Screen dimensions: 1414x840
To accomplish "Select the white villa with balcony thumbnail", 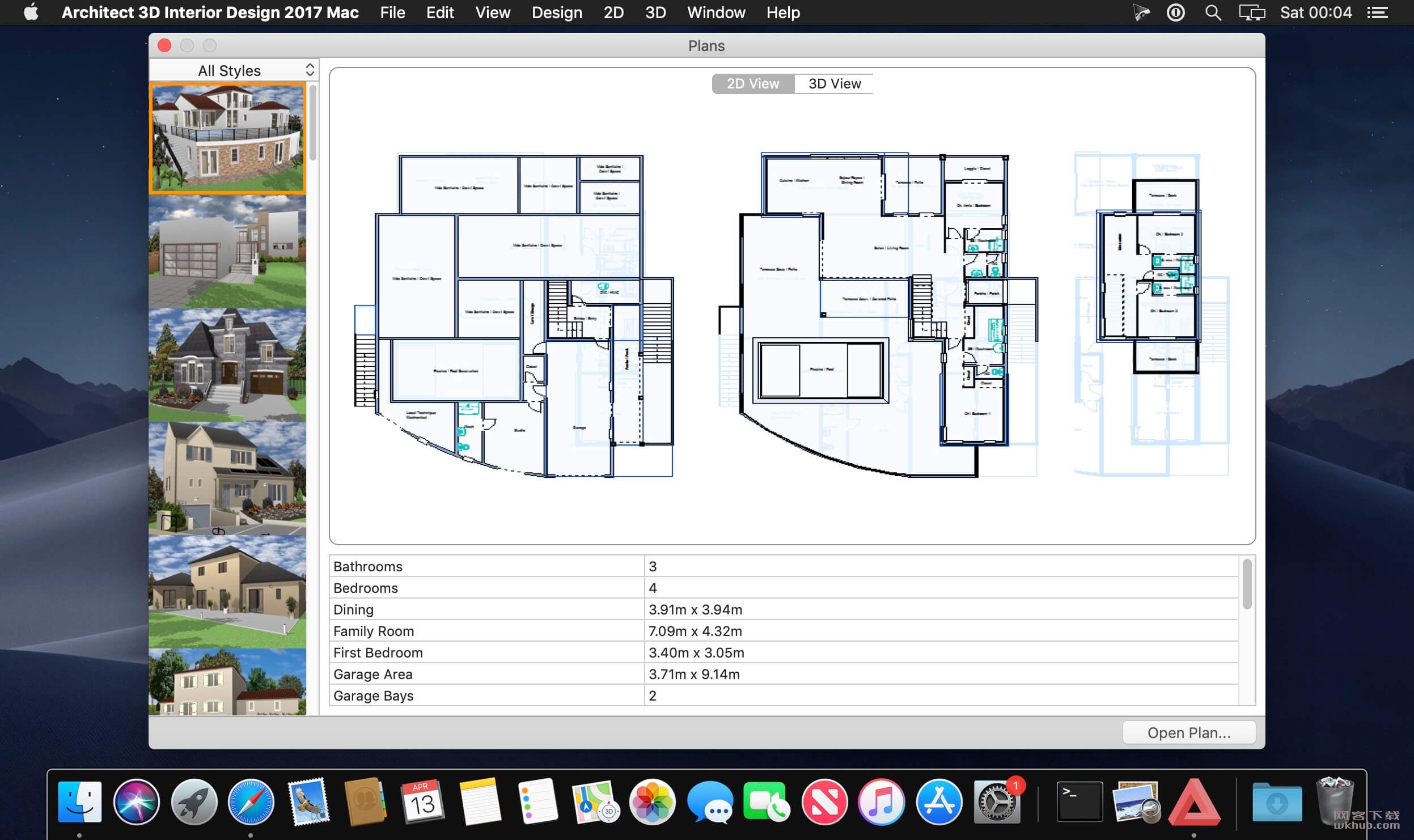I will tap(227, 138).
